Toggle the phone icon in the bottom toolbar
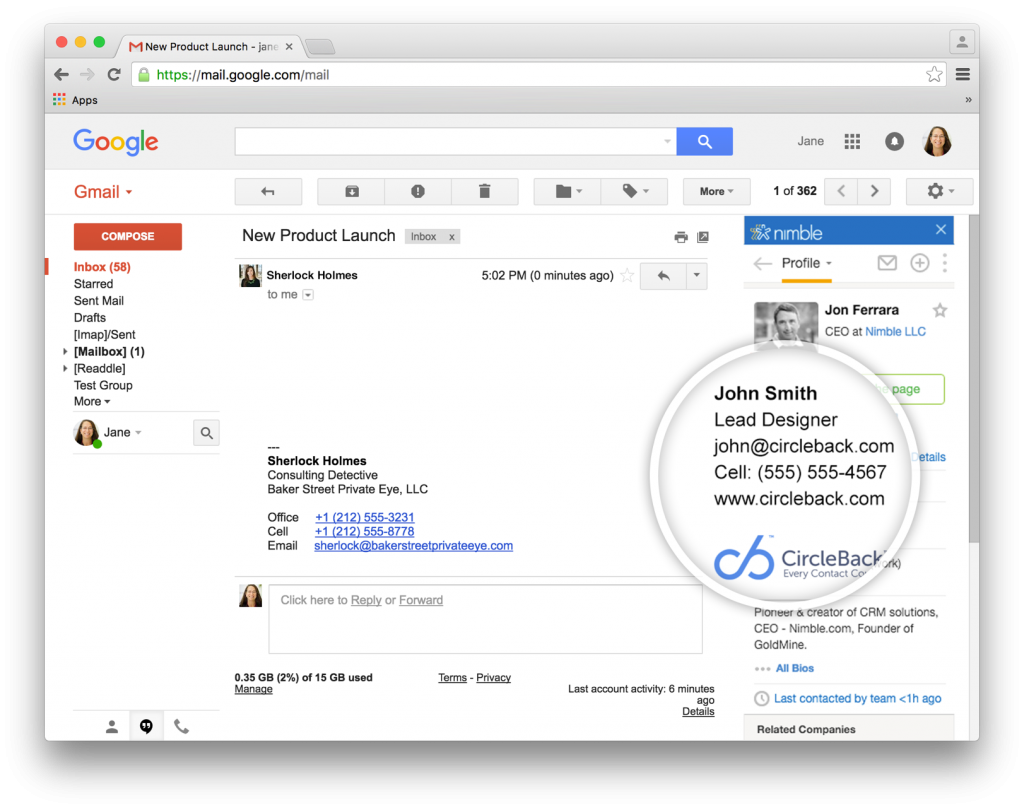 [x=181, y=726]
